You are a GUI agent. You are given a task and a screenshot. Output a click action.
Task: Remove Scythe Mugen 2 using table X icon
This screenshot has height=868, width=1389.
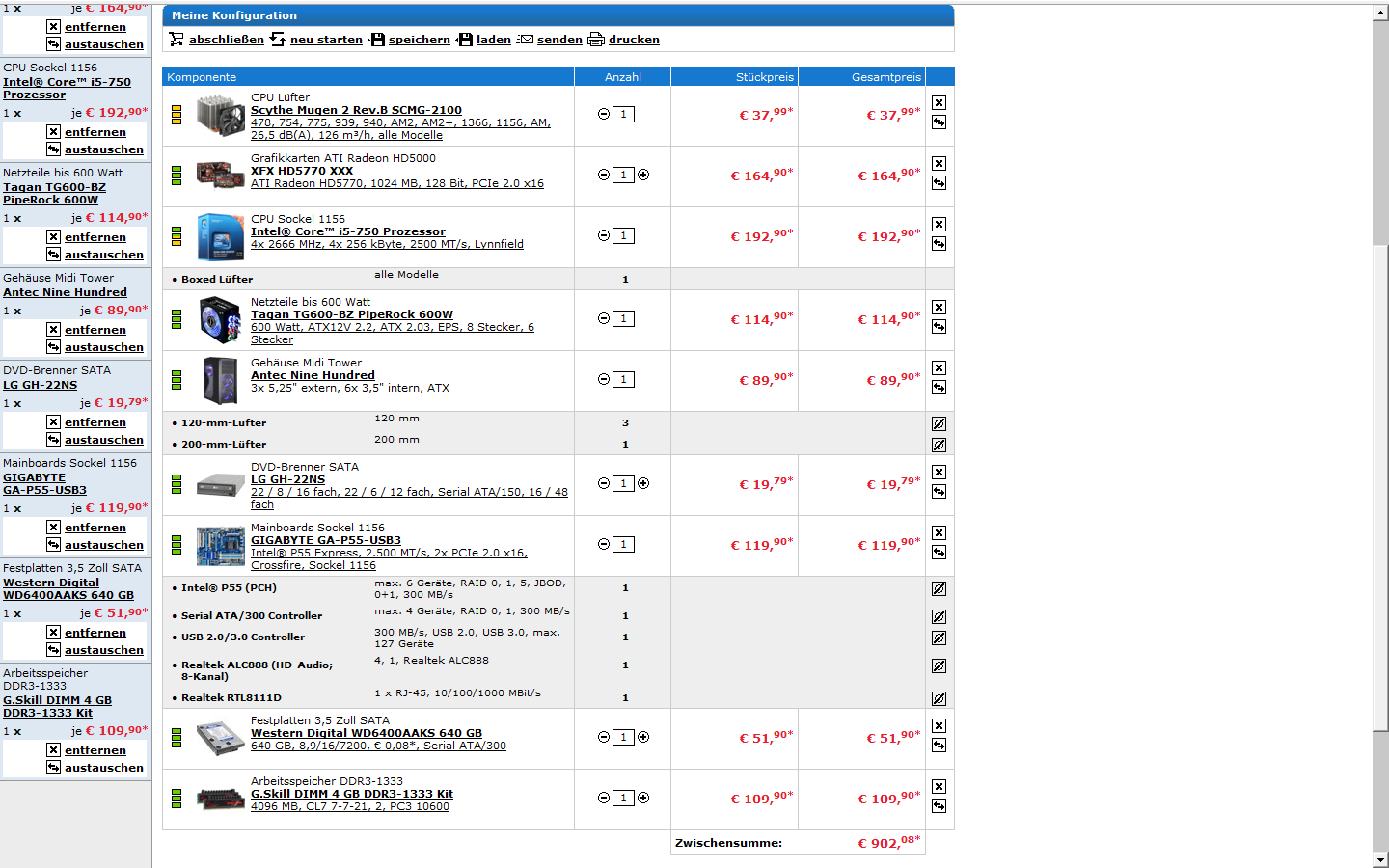pyautogui.click(x=939, y=103)
